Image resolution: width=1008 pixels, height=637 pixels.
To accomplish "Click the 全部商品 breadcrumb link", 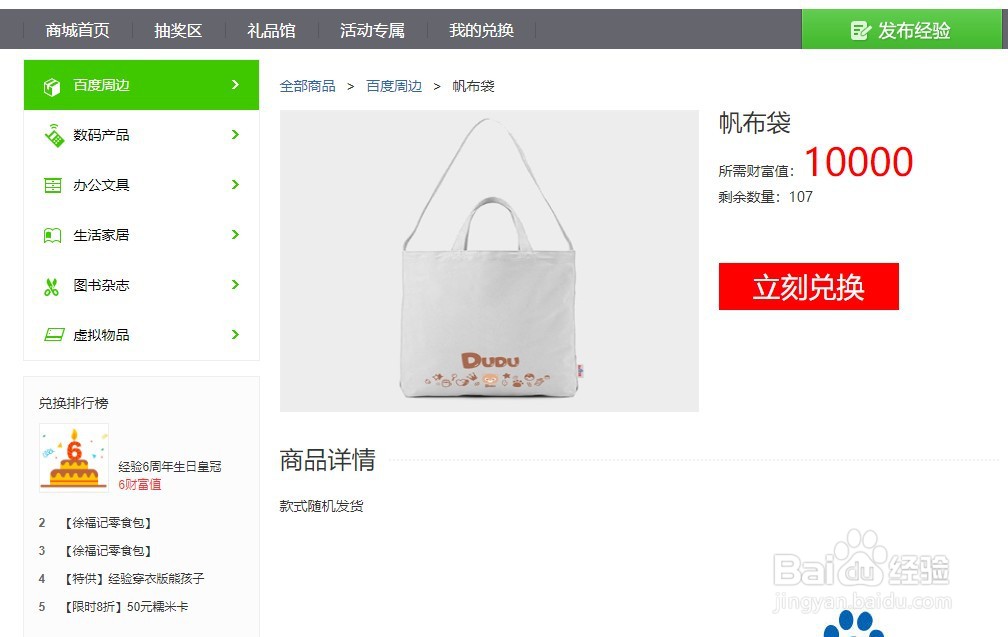I will (307, 86).
